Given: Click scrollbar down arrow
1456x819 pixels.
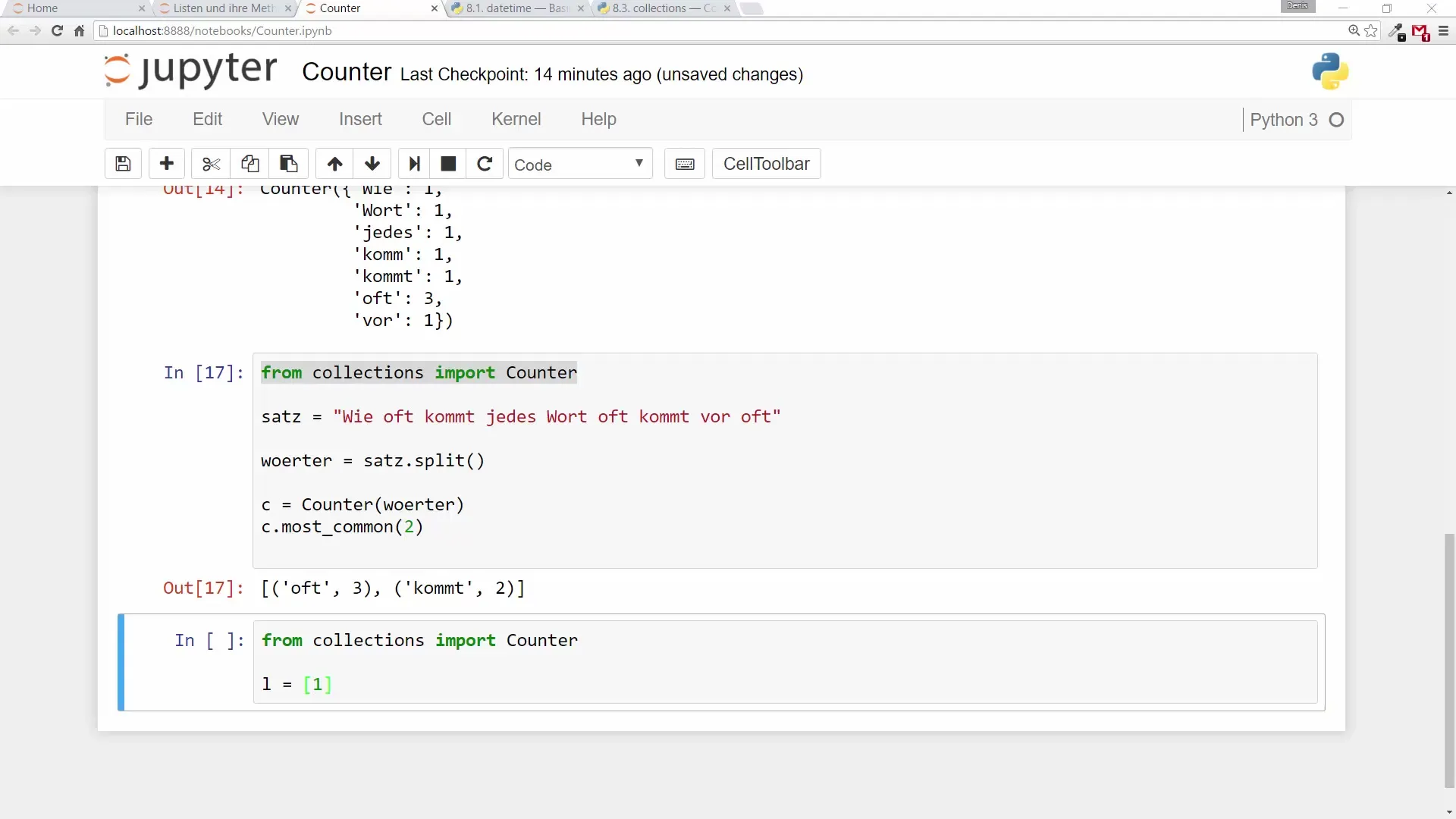Looking at the screenshot, I should 1449,812.
